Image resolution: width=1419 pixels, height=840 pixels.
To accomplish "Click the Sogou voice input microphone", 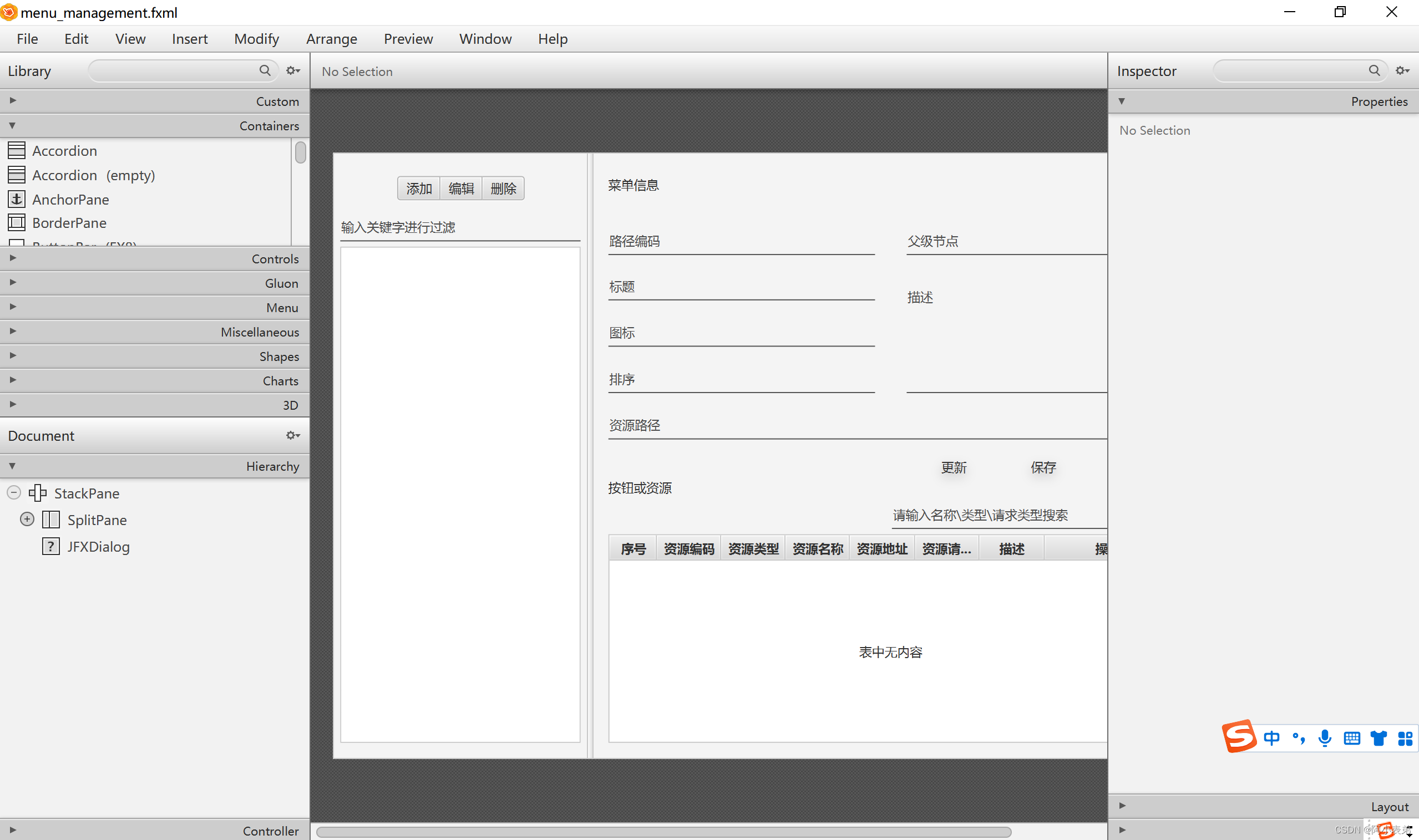I will pyautogui.click(x=1325, y=739).
